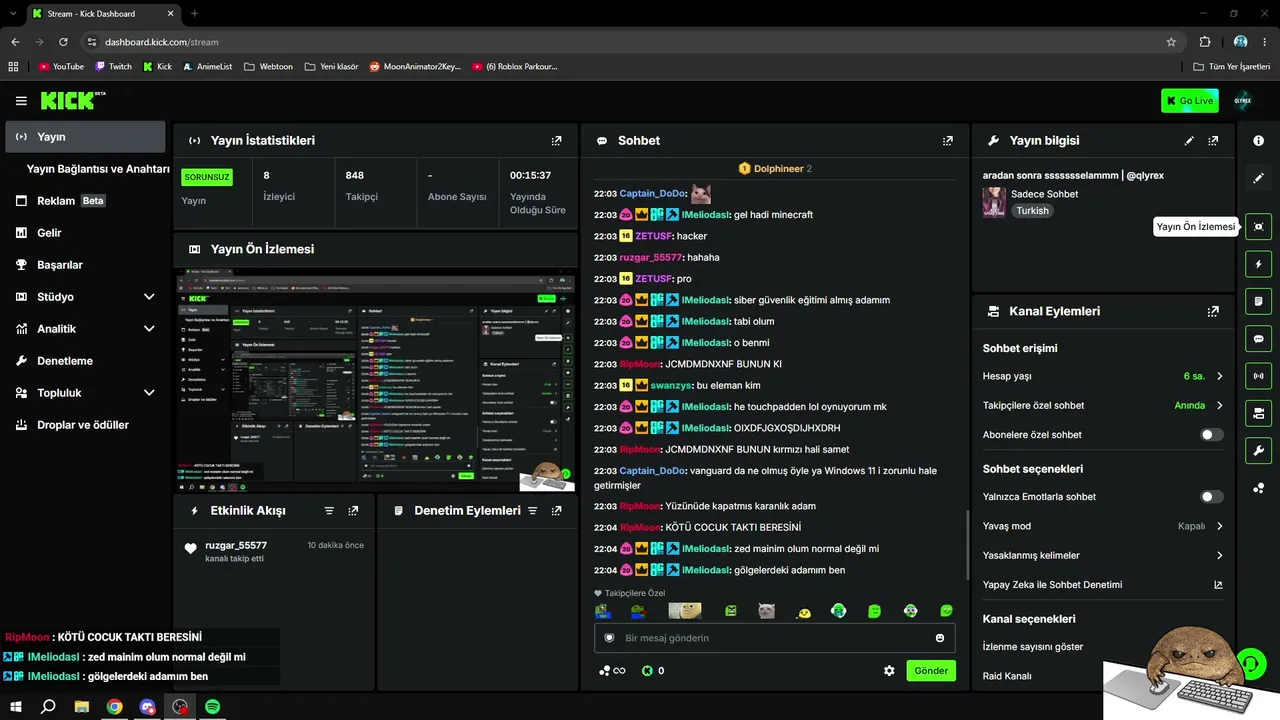Click the Gönder send button
The height and width of the screenshot is (720, 1280).
pyautogui.click(x=931, y=671)
